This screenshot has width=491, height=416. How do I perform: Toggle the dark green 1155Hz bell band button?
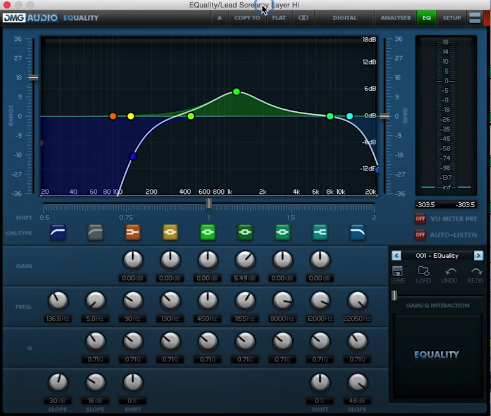245,232
